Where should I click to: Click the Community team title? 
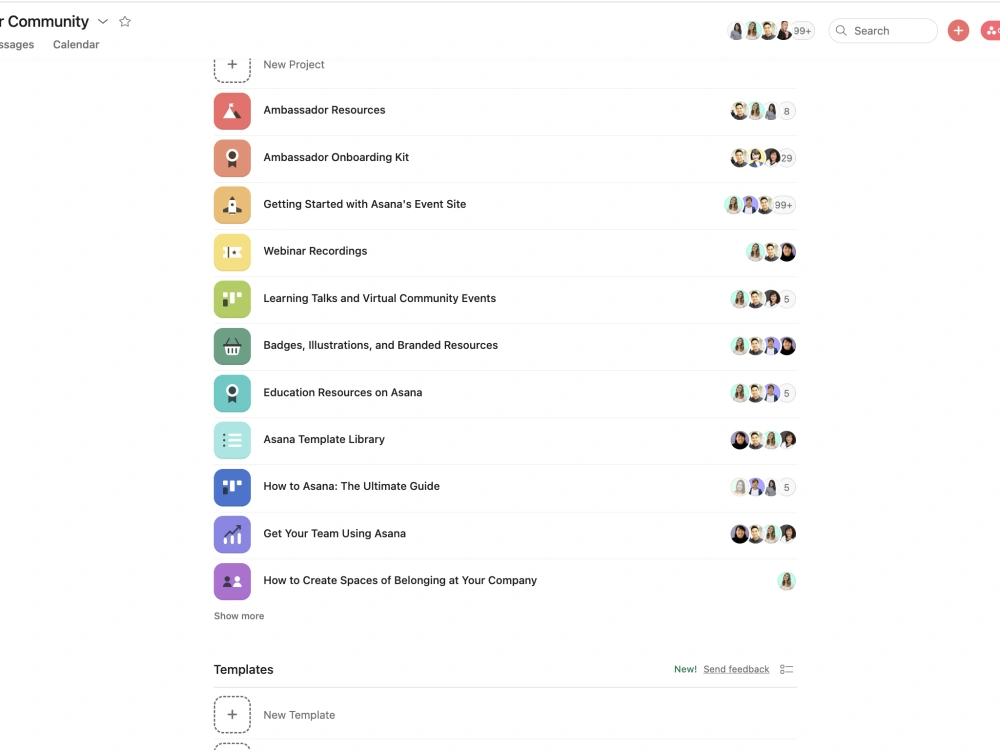(x=45, y=22)
